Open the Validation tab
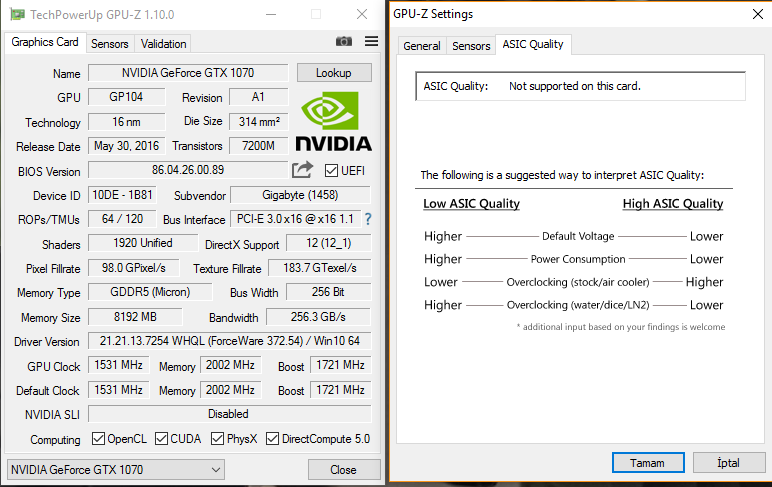The image size is (772, 487). [x=163, y=44]
